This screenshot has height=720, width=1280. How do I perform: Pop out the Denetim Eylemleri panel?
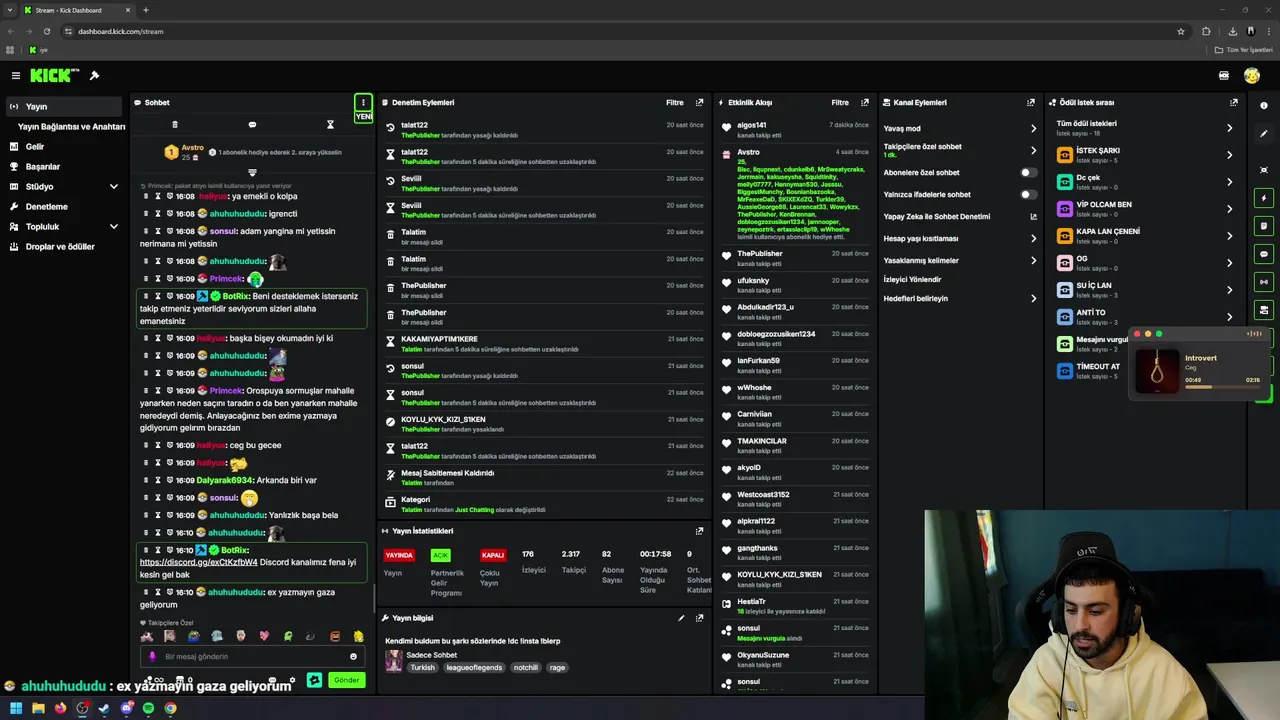[699, 102]
